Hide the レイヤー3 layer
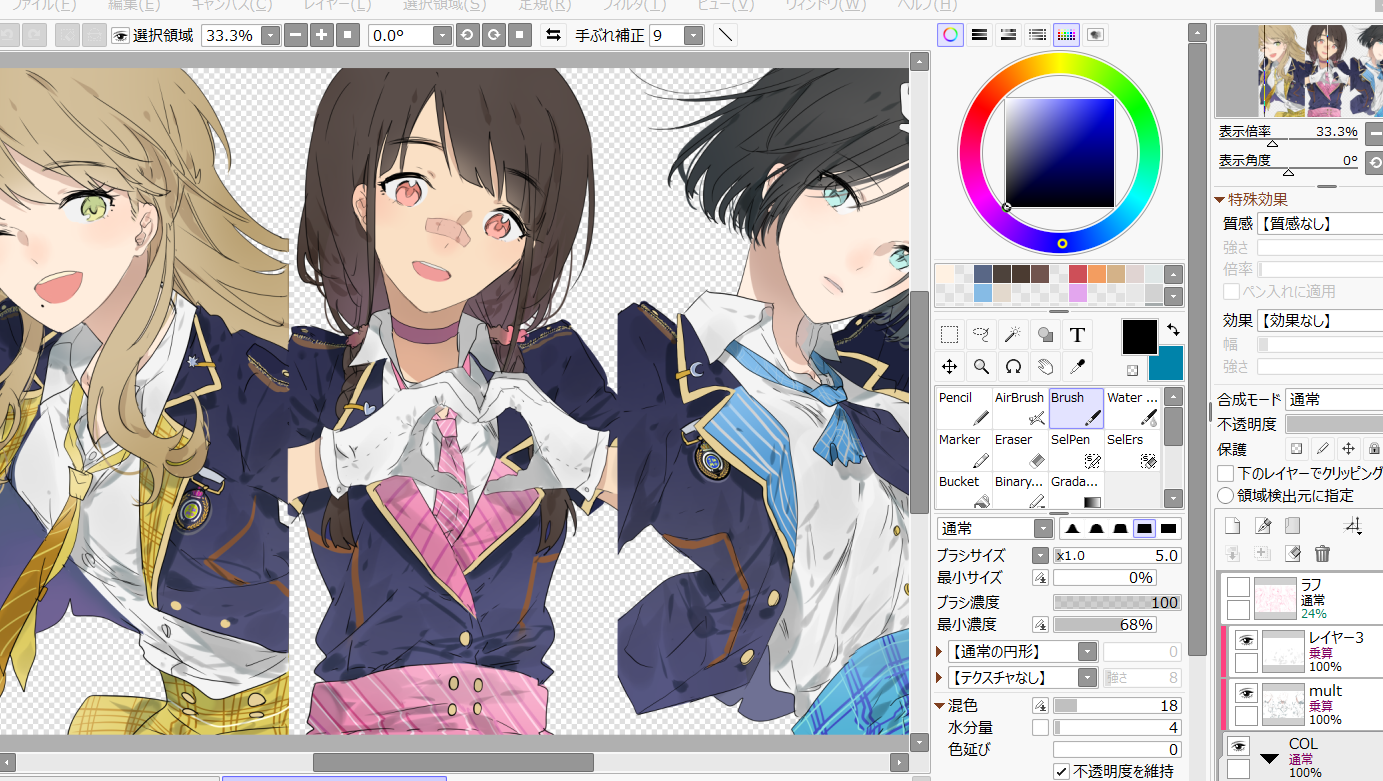This screenshot has height=781, width=1383. coord(1246,640)
